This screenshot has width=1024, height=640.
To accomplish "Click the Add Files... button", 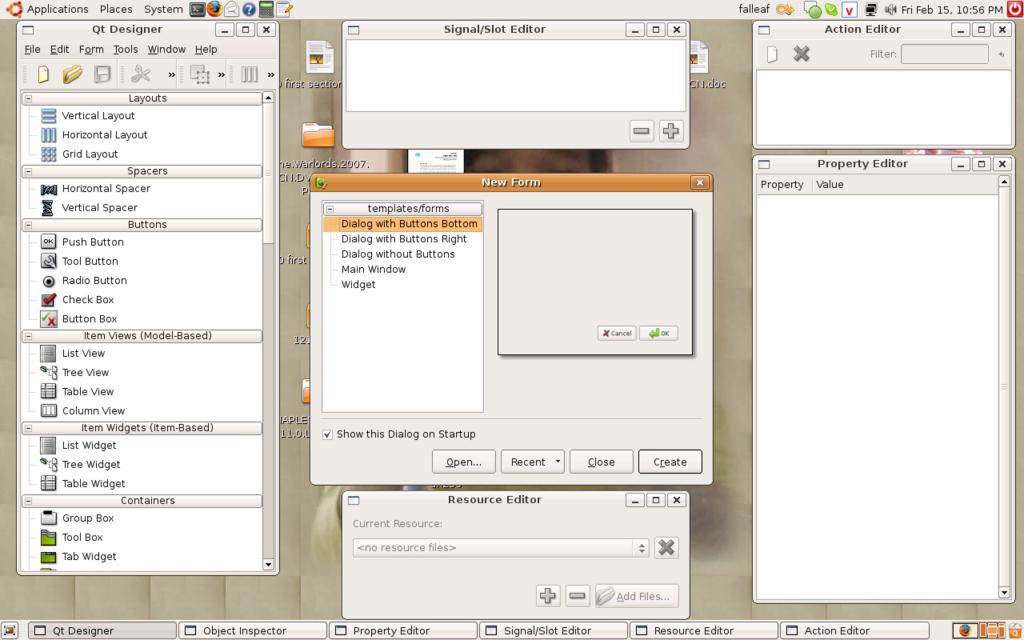I will tap(637, 596).
